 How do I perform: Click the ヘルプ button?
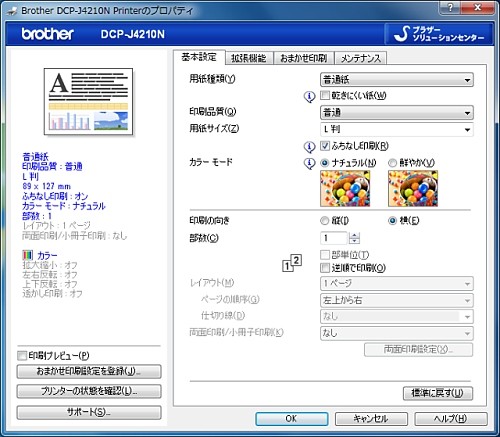point(451,419)
